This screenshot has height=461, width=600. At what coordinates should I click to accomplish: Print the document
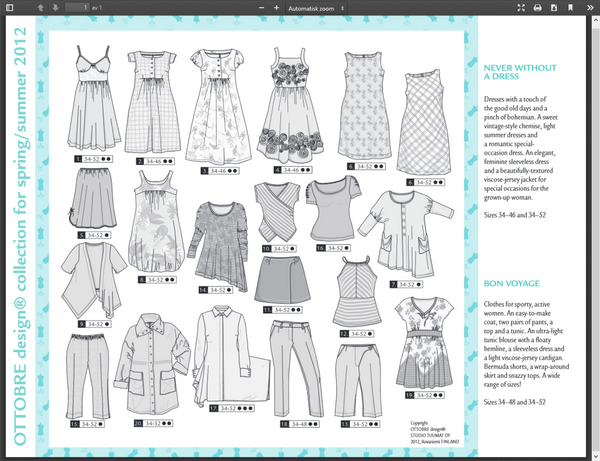[x=538, y=8]
